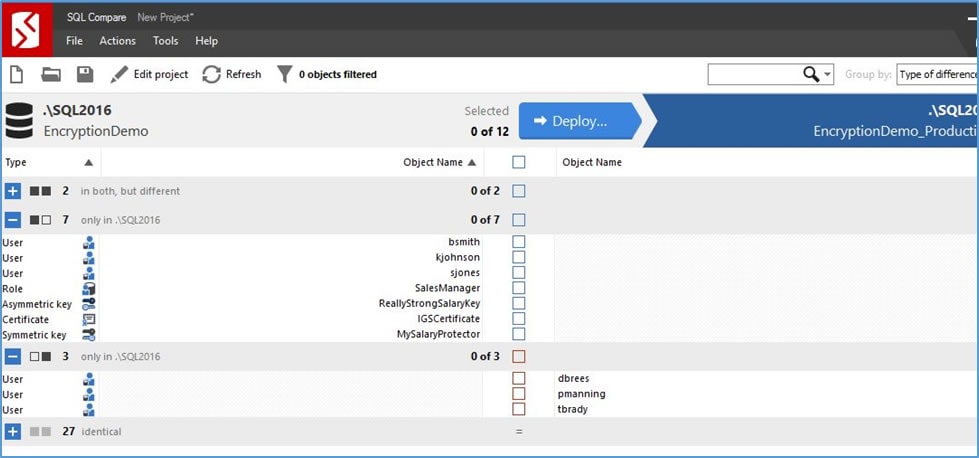Image resolution: width=979 pixels, height=458 pixels.
Task: Click the filter funnel icon
Action: 285,74
